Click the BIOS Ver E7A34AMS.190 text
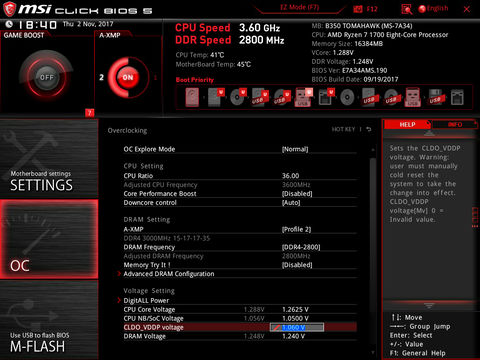The height and width of the screenshot is (360, 480). coord(349,70)
